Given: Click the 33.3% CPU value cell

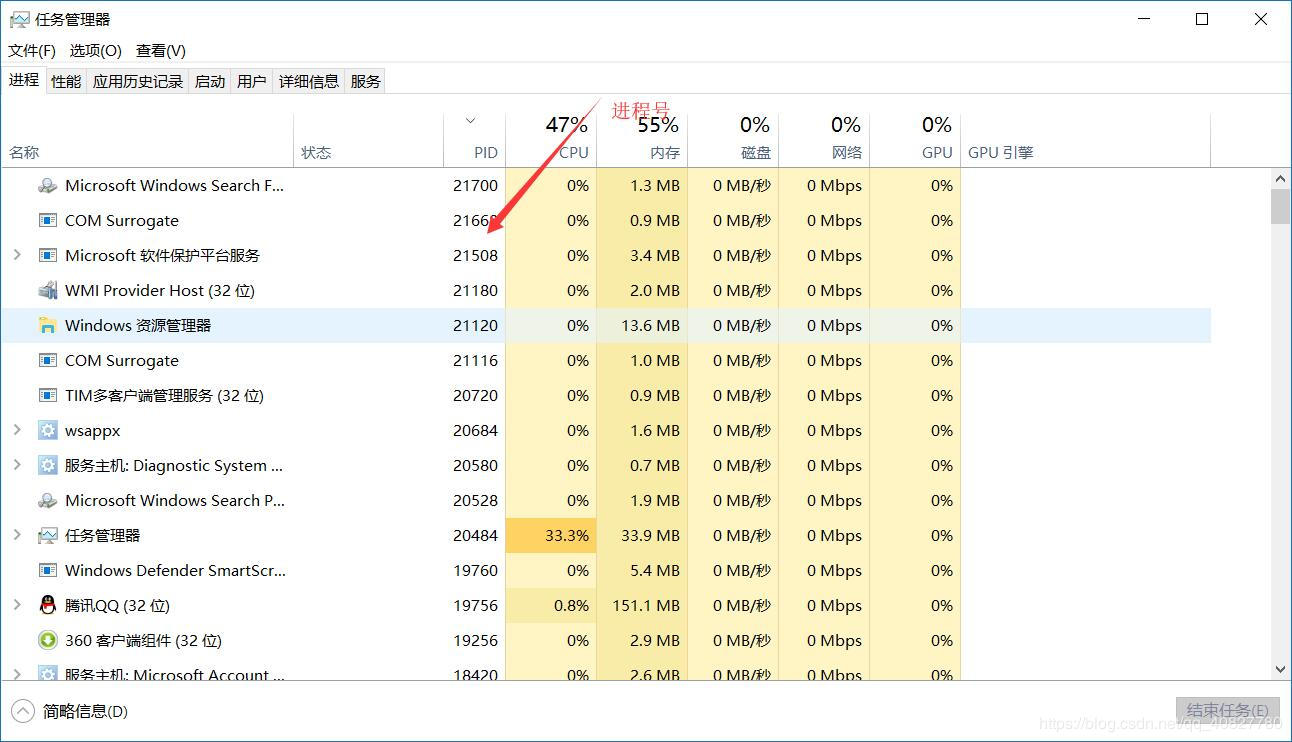Looking at the screenshot, I should 551,536.
